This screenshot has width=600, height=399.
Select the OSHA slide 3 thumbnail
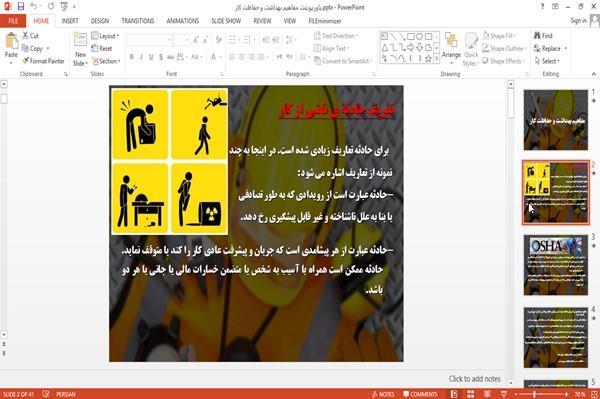click(x=556, y=265)
